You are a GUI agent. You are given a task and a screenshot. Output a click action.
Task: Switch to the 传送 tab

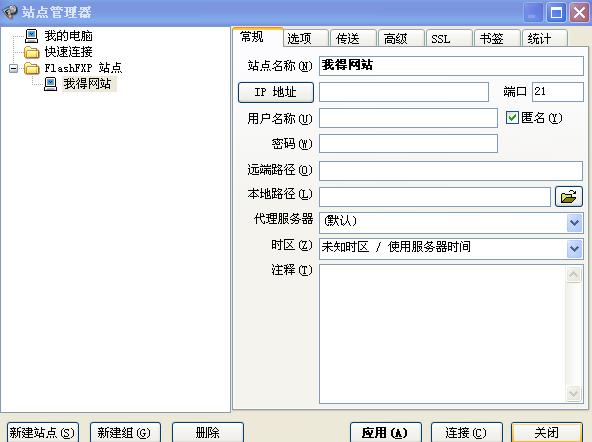click(x=353, y=39)
